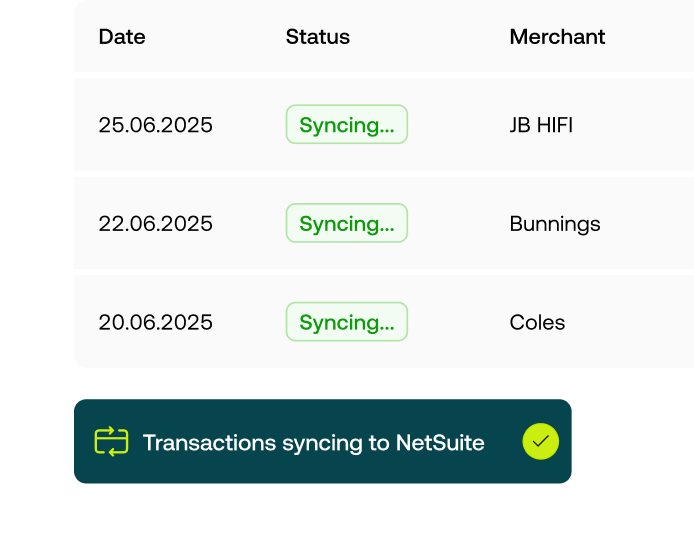Sort by the Date column header
Image resolution: width=694 pixels, height=538 pixels.
click(122, 37)
